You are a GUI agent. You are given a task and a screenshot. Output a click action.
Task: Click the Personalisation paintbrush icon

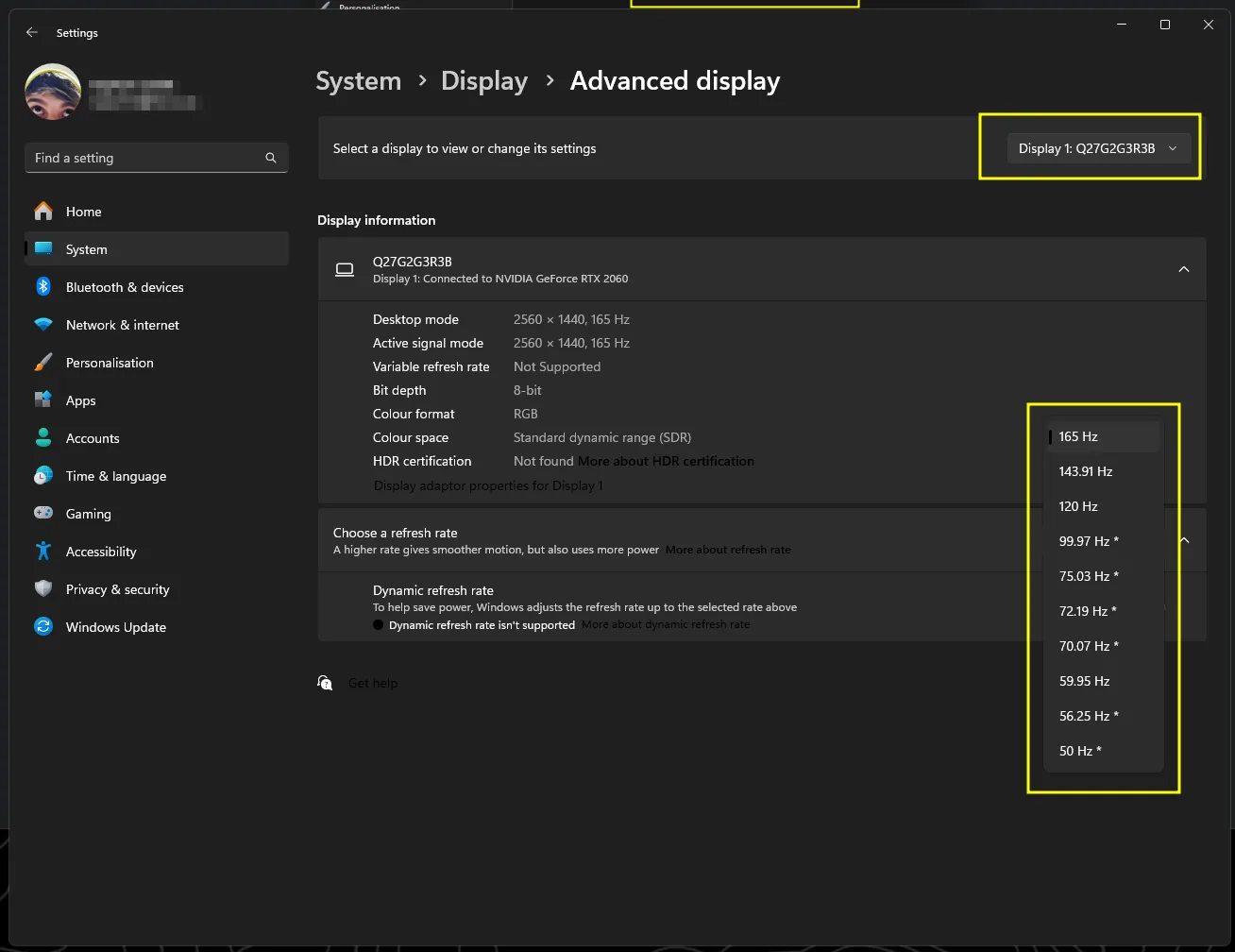[43, 363]
